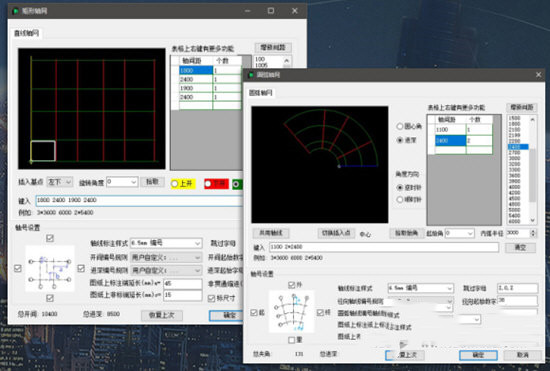
Task: Toggle the 起 checkbox in arc window
Action: coord(254,312)
